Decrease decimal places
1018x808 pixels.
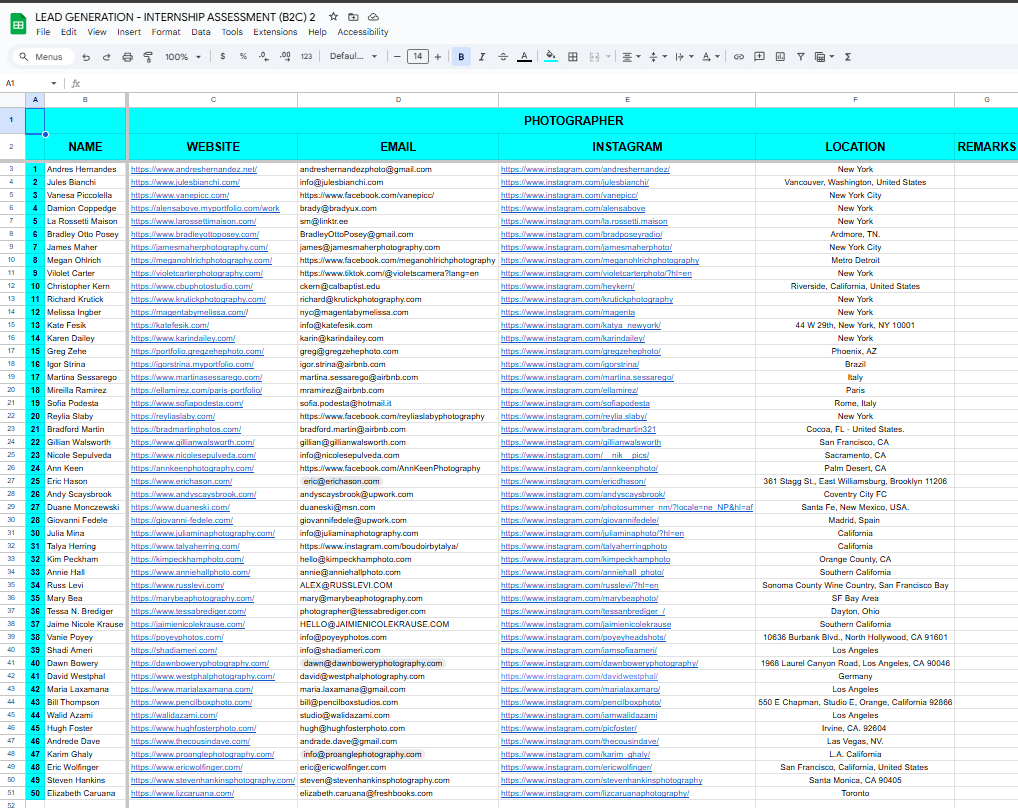click(x=264, y=56)
